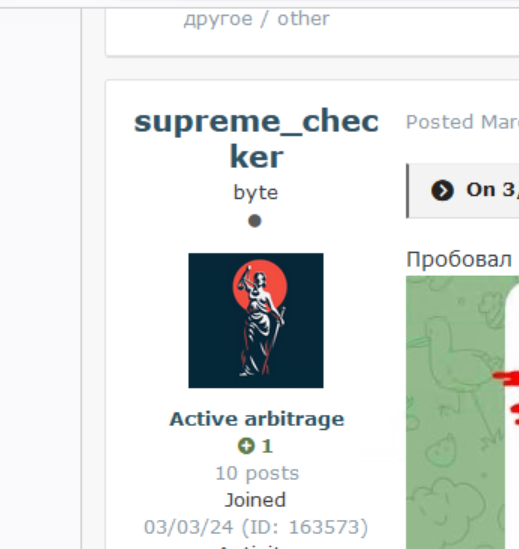
Task: Open the green Telegram screenshot attachment
Action: click(x=462, y=412)
